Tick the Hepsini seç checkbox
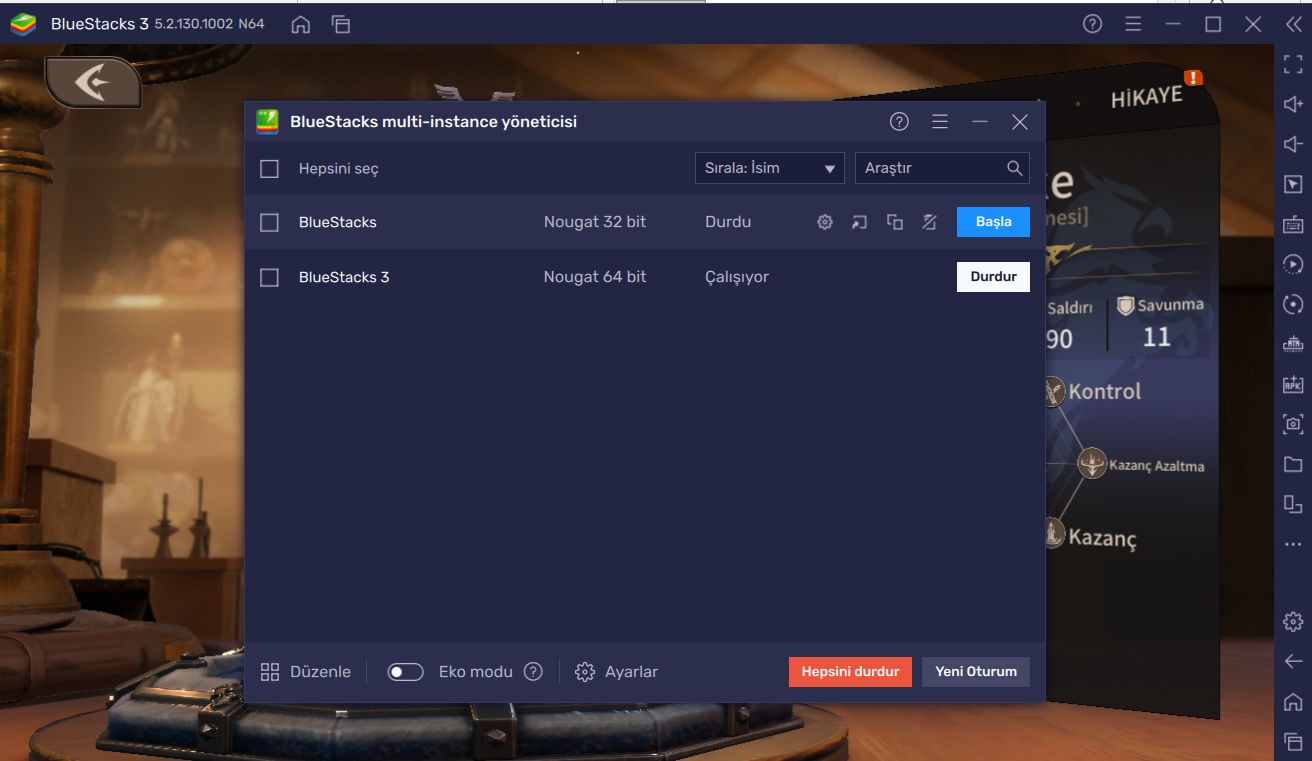This screenshot has width=1312, height=761. pos(269,169)
